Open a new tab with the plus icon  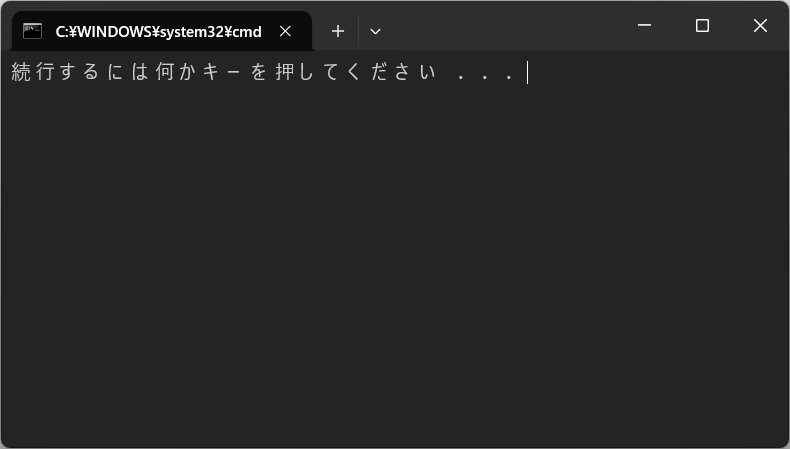tap(338, 31)
